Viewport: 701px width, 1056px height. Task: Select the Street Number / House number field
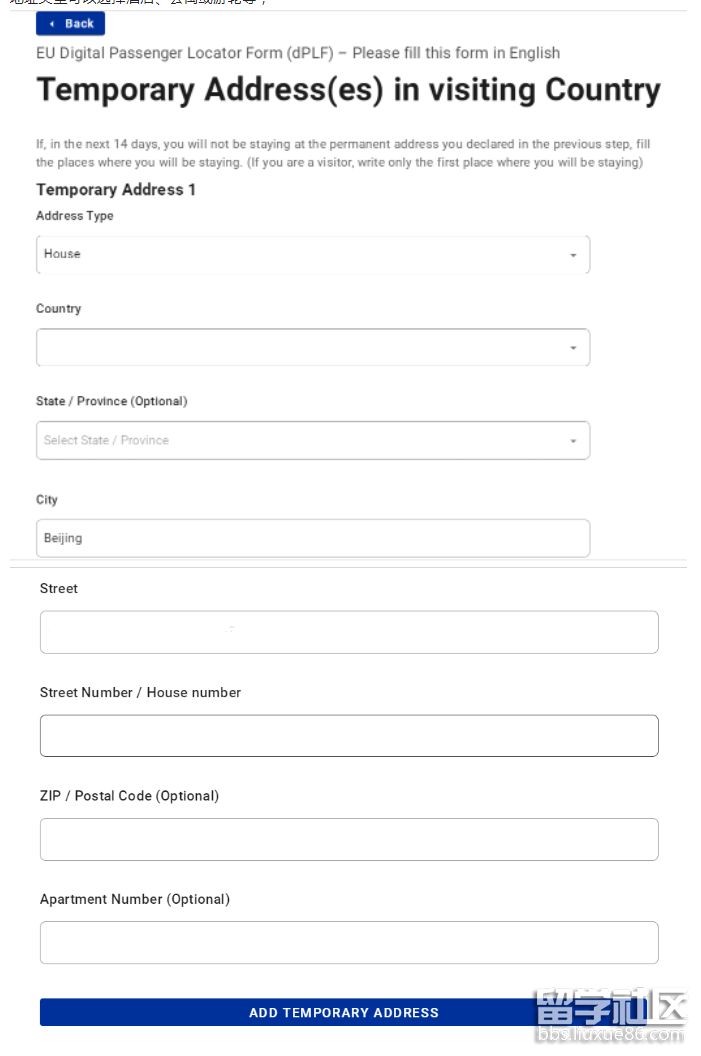tap(348, 736)
